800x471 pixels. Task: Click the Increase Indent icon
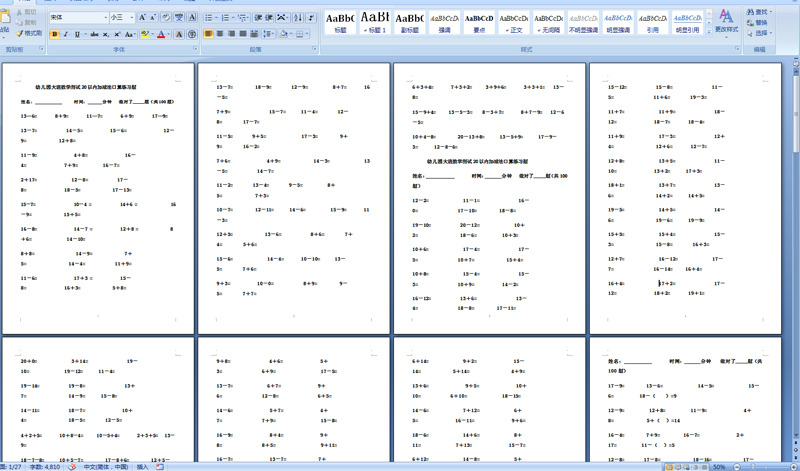pos(269,18)
